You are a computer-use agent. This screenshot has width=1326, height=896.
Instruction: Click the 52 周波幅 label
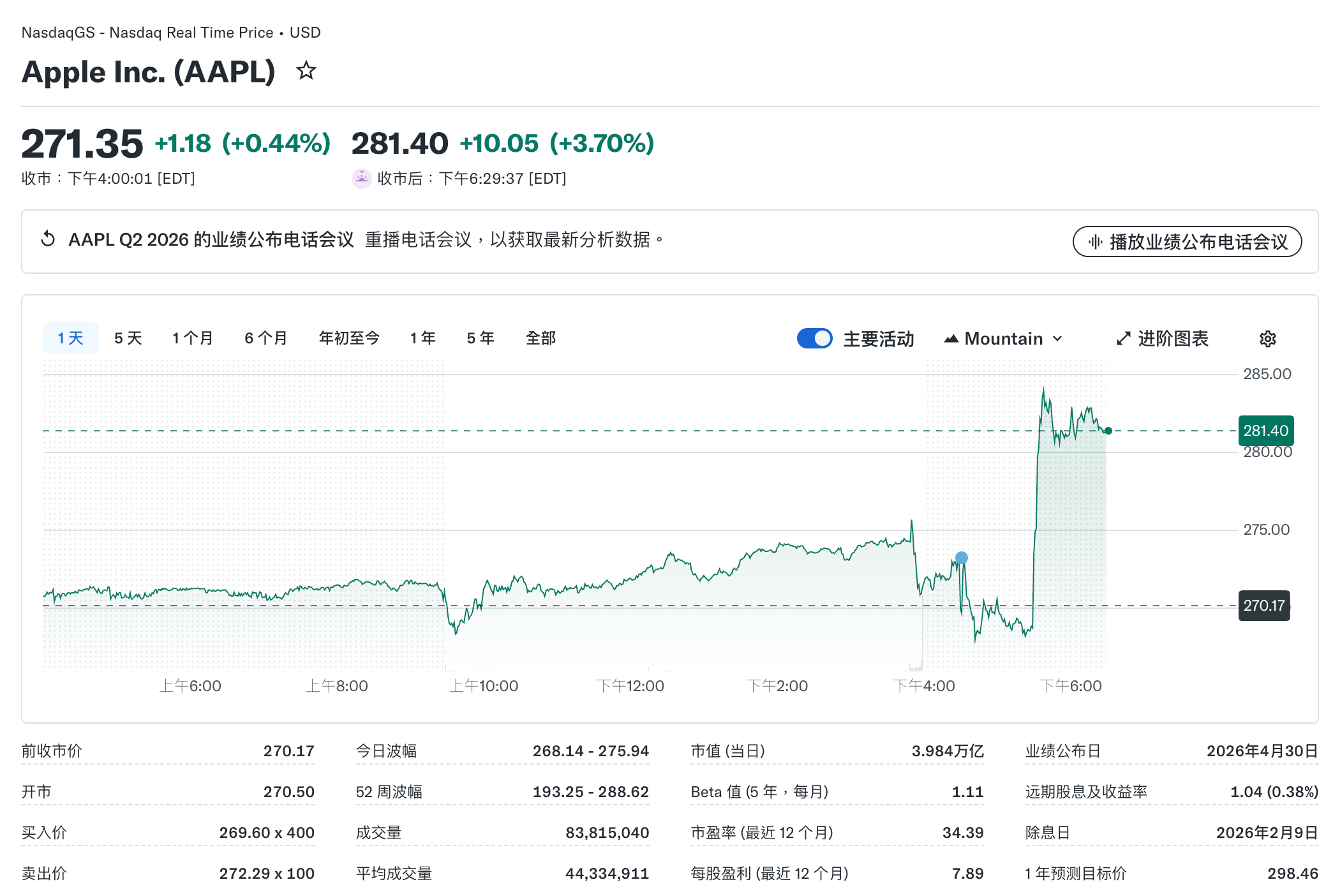[x=389, y=792]
